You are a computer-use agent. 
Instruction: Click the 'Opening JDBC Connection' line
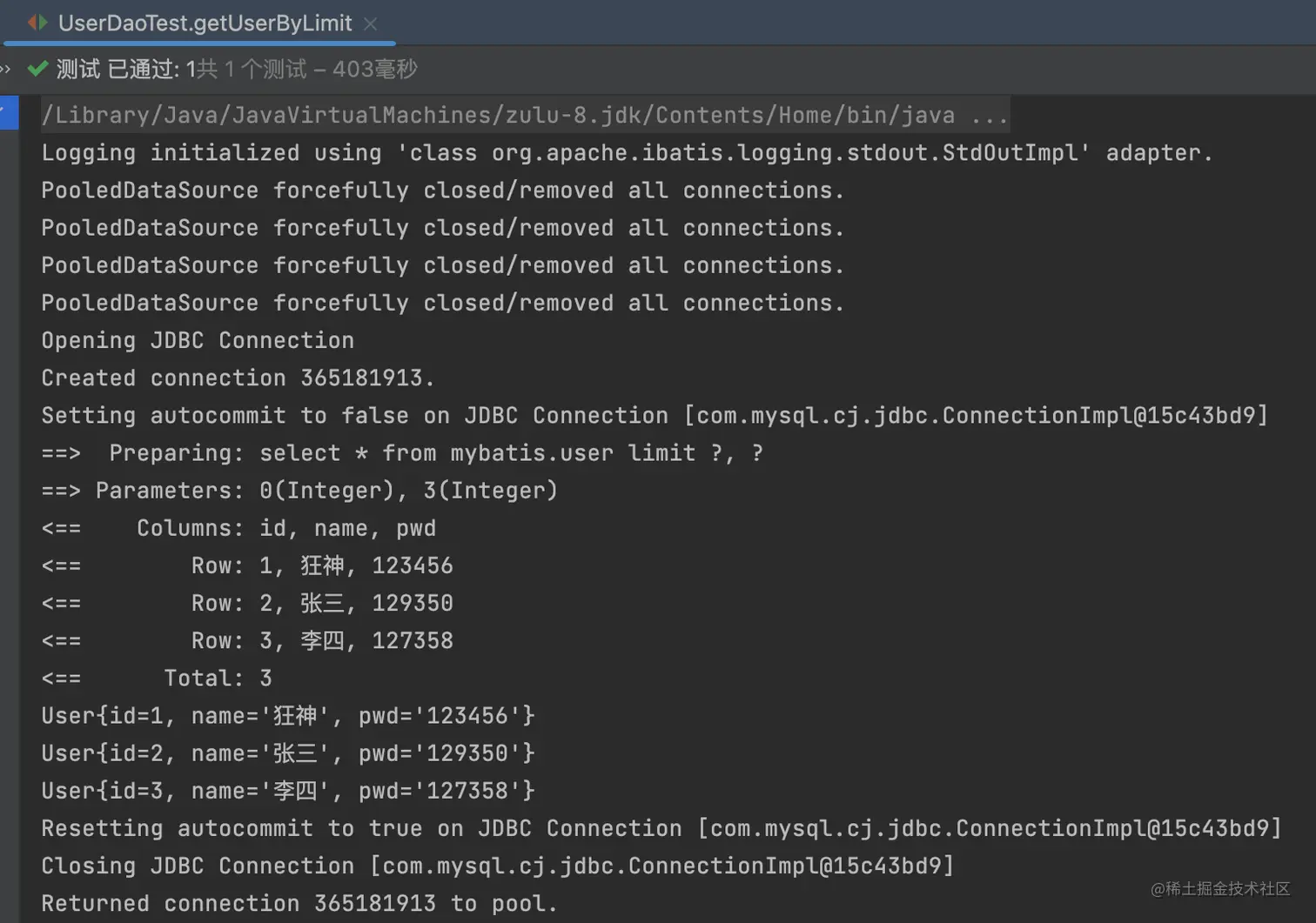pos(198,340)
